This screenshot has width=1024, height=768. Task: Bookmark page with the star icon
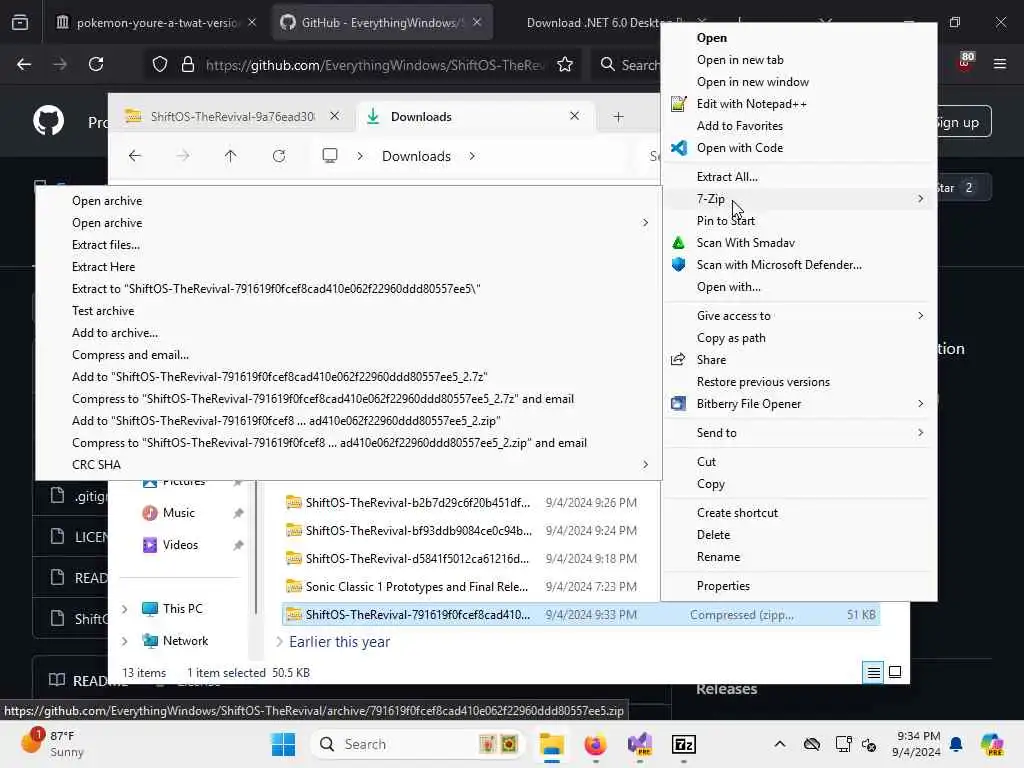click(565, 64)
